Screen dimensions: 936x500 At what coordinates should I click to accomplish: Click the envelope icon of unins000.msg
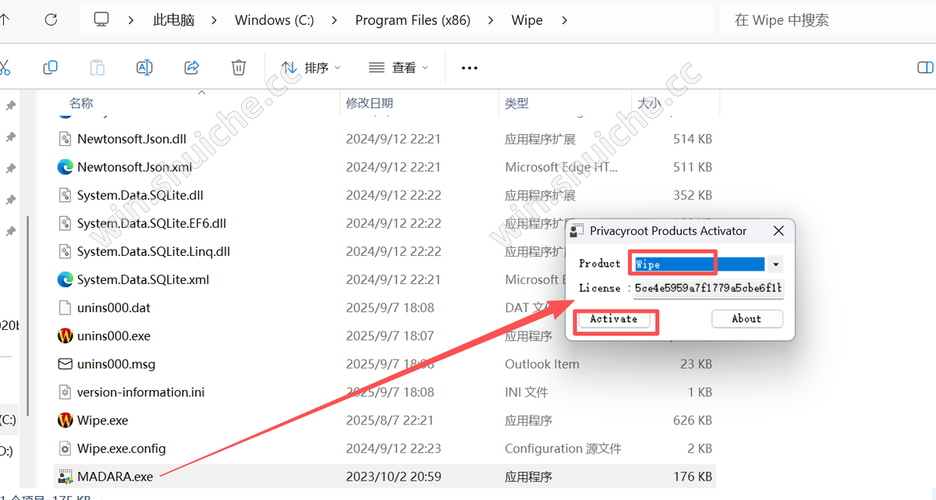64,363
